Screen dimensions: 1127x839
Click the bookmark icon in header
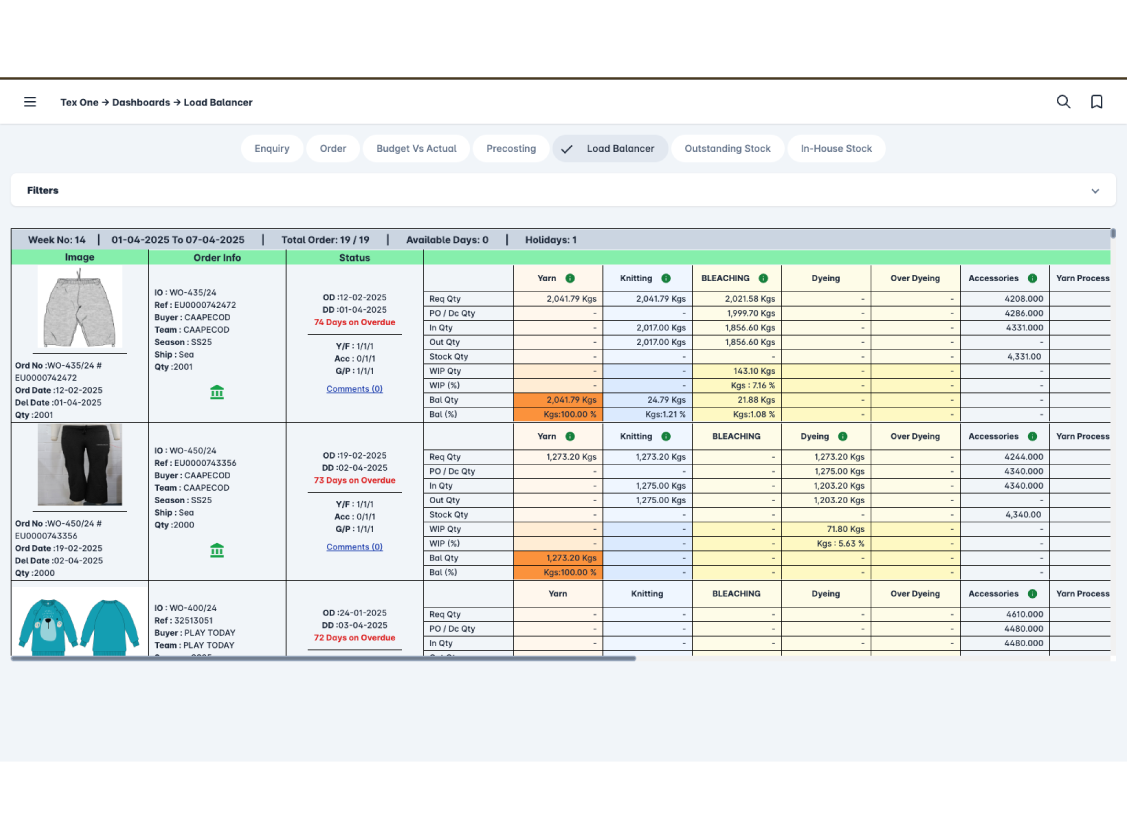pos(1096,102)
